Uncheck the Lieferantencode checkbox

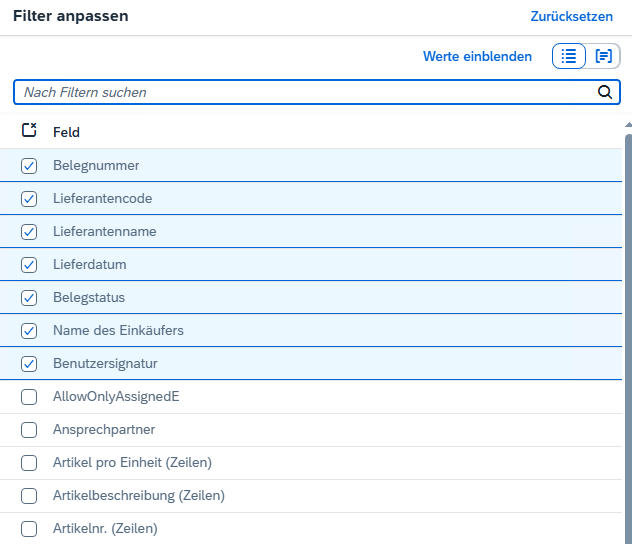[29, 199]
